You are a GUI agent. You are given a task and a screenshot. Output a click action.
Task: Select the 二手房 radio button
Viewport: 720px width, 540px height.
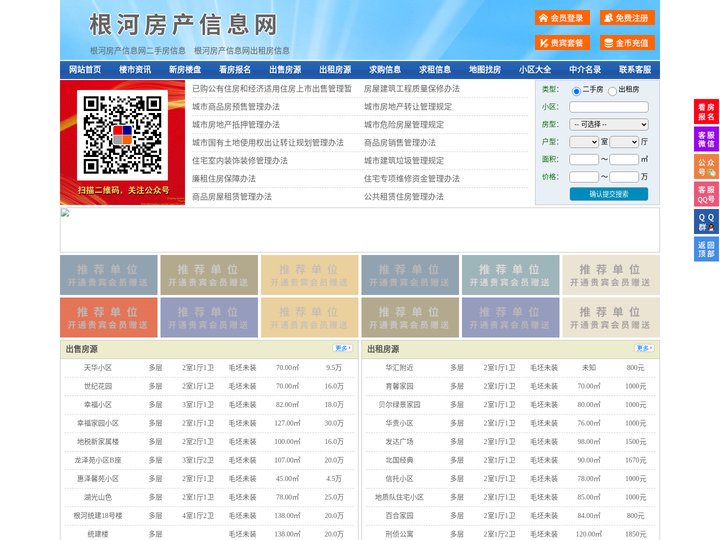(576, 91)
